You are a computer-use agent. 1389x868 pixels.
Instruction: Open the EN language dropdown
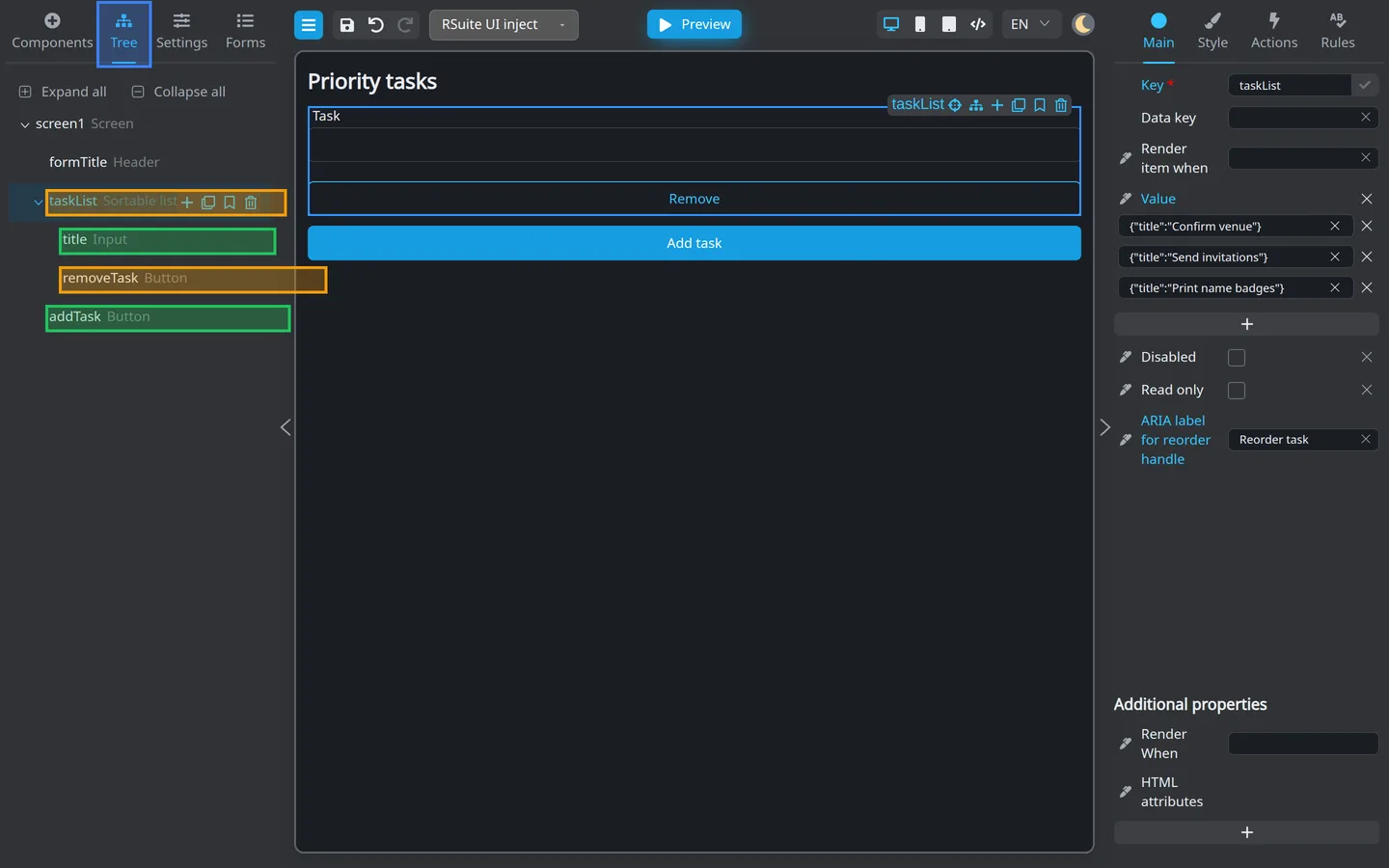pos(1030,25)
